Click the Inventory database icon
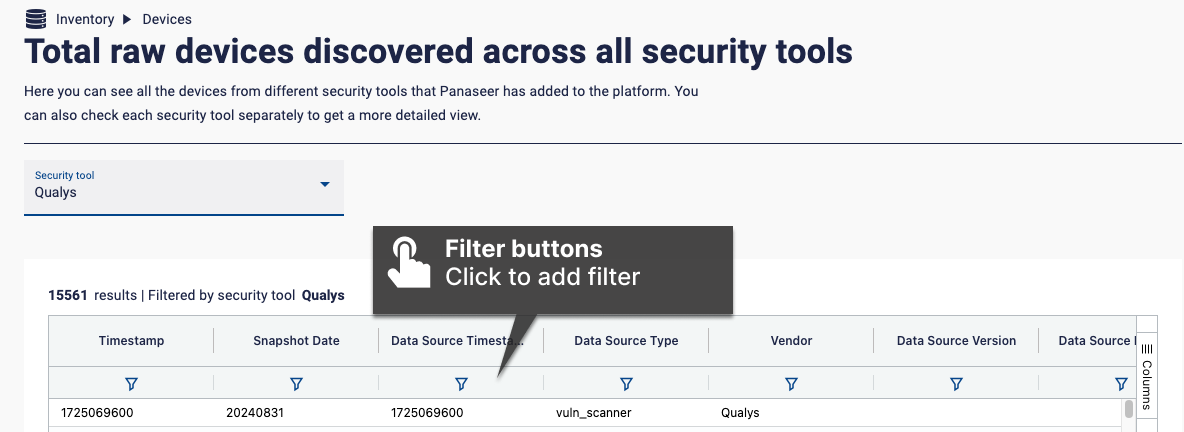This screenshot has height=432, width=1184. pos(35,19)
